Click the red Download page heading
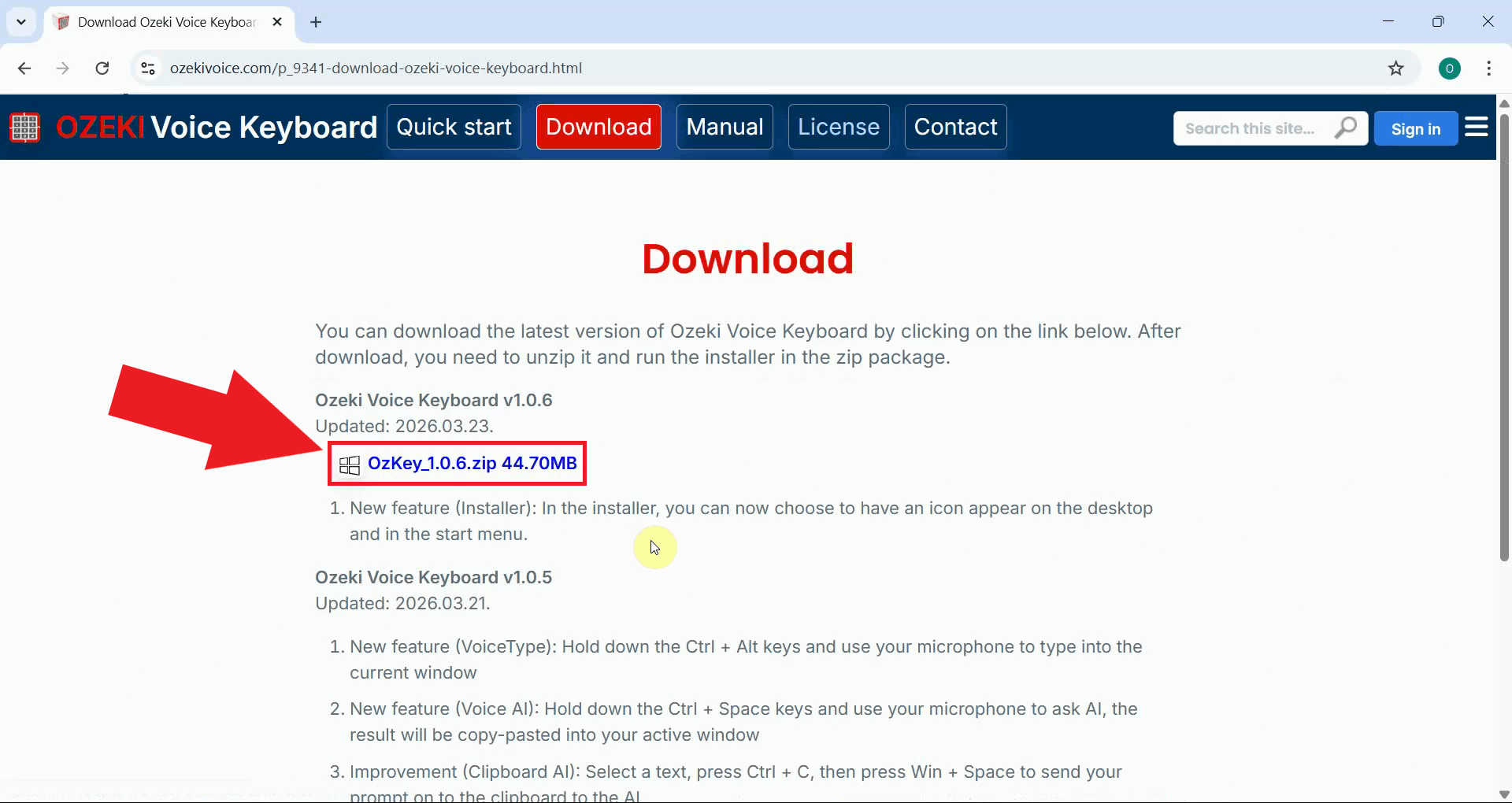The height and width of the screenshot is (803, 1512). pos(747,259)
